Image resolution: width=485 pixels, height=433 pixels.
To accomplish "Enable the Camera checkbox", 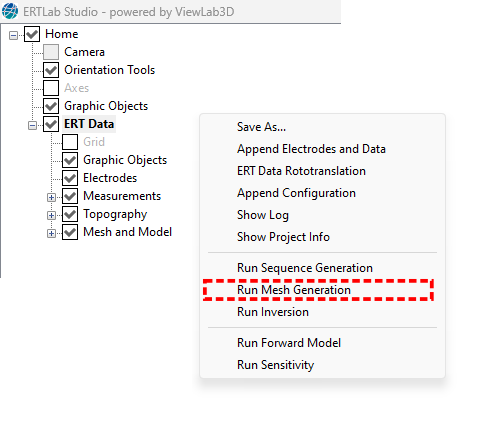I will tap(51, 52).
